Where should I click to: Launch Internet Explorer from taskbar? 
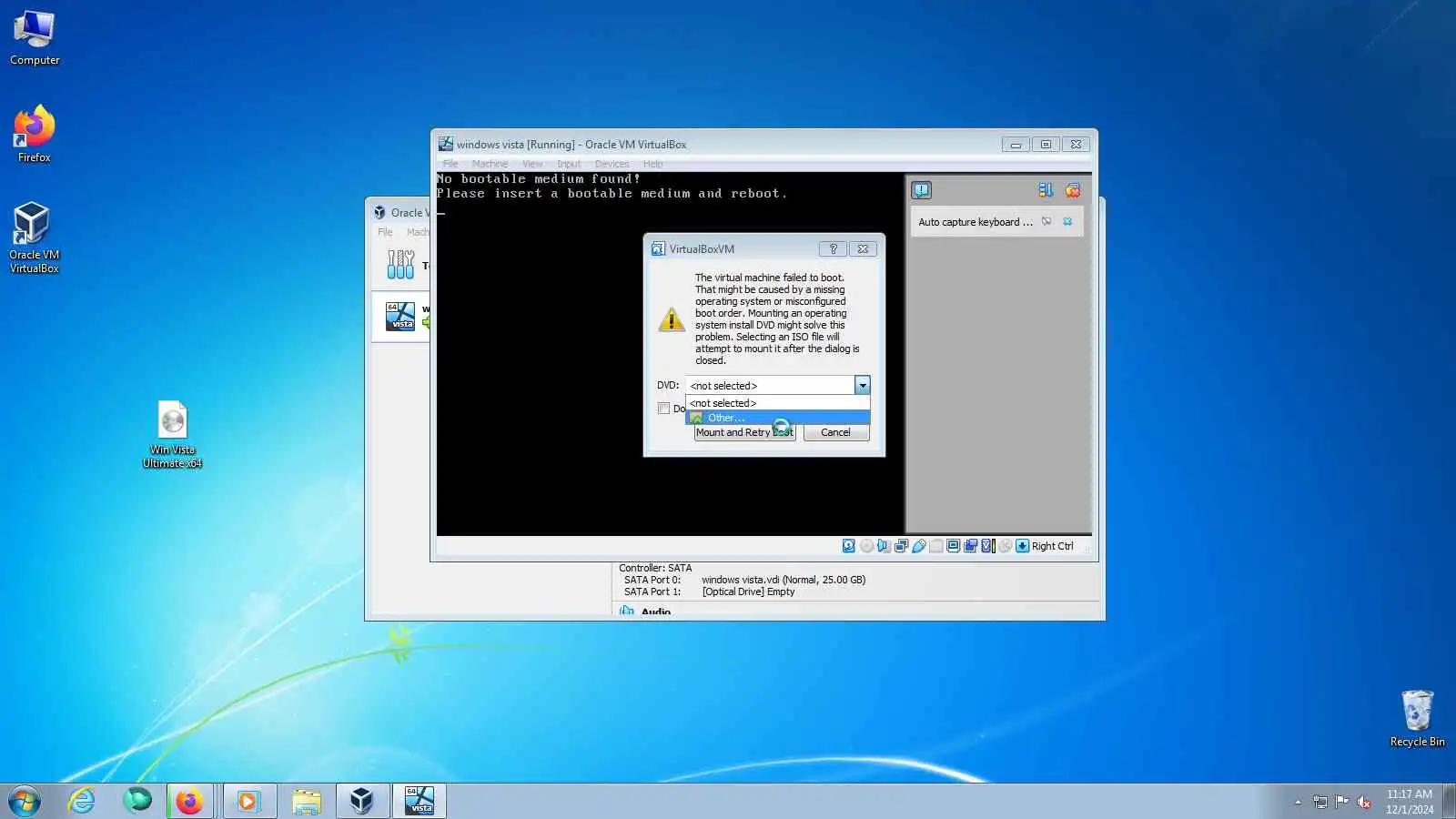point(81,801)
